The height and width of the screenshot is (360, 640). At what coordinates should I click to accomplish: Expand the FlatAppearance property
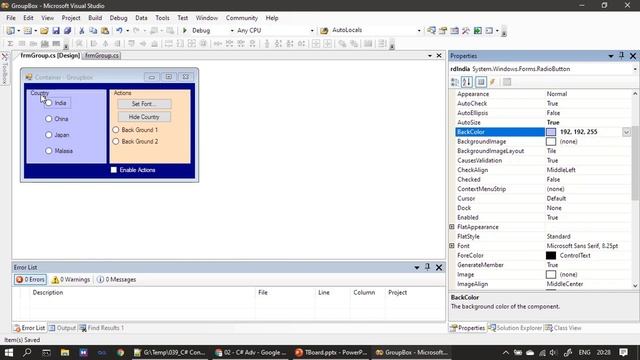click(452, 227)
